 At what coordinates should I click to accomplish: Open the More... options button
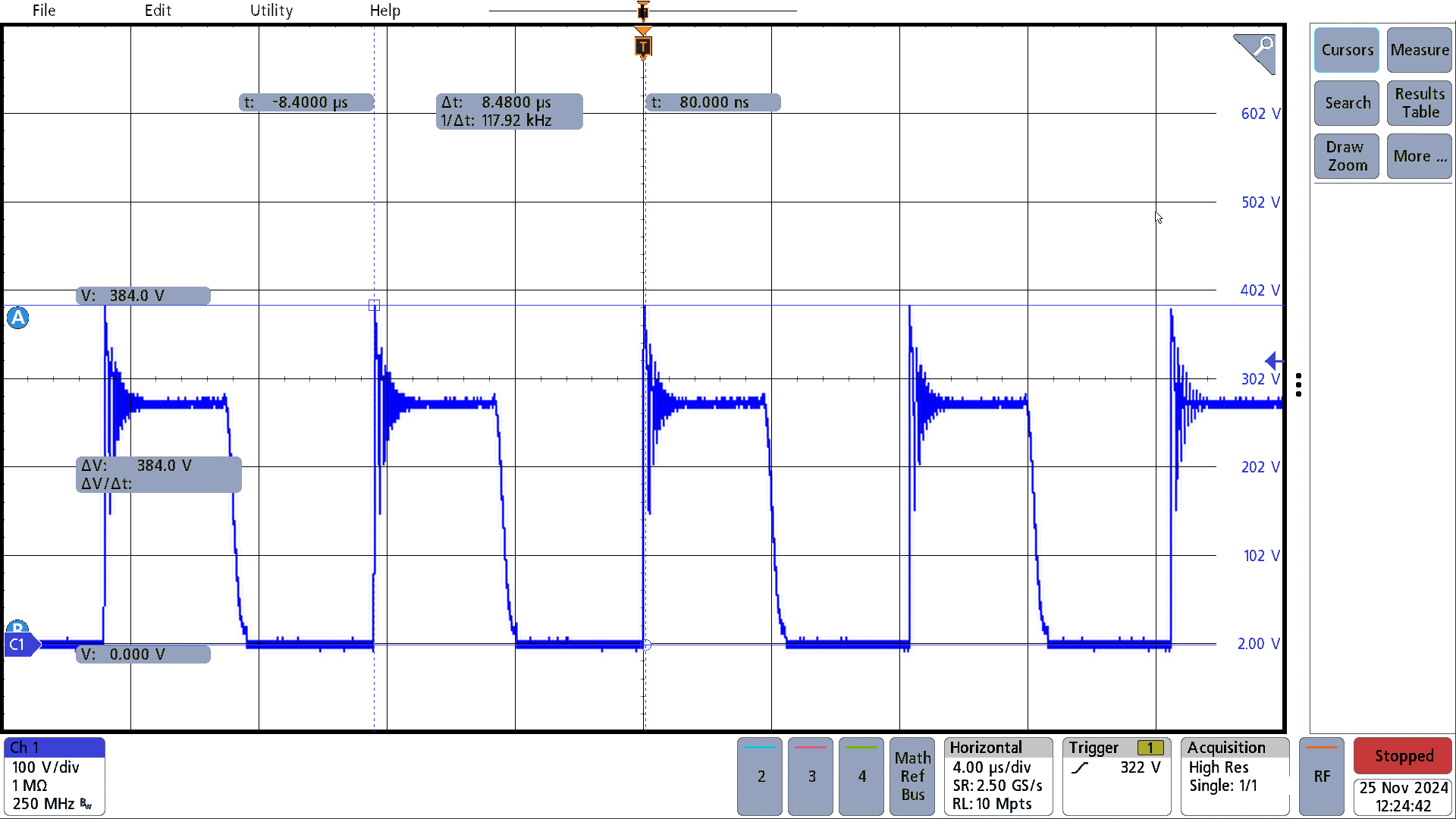[x=1420, y=156]
